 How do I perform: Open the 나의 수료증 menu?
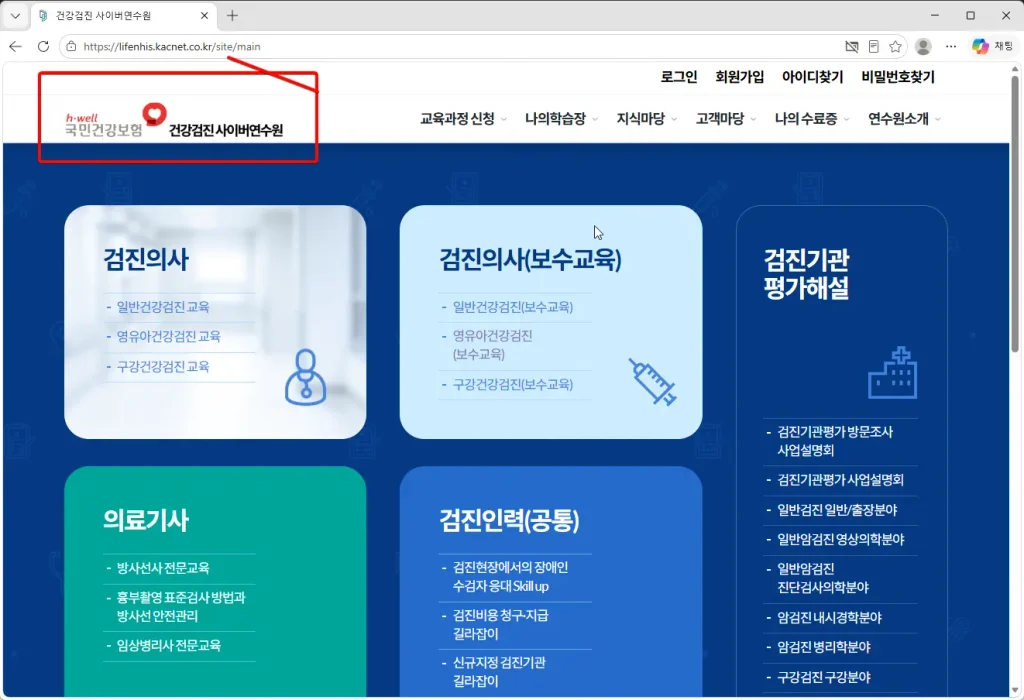[x=806, y=119]
